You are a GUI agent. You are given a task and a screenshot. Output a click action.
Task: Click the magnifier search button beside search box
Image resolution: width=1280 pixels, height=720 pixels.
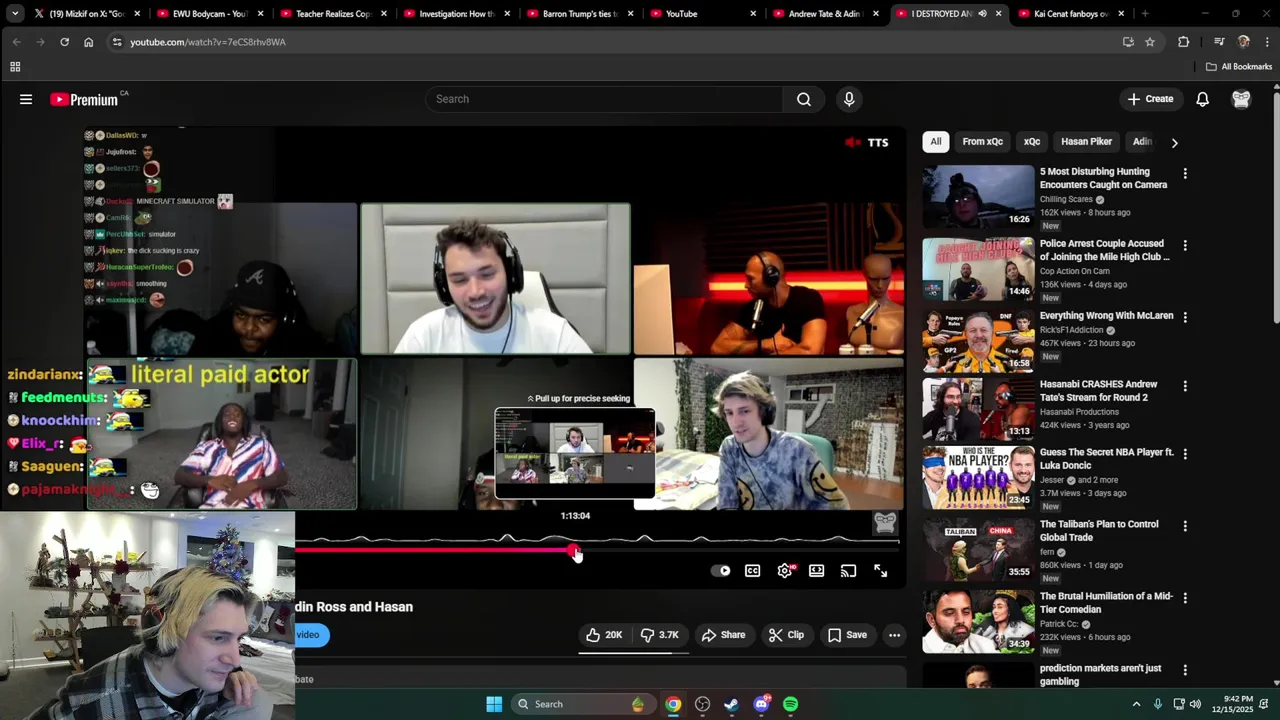tap(804, 99)
